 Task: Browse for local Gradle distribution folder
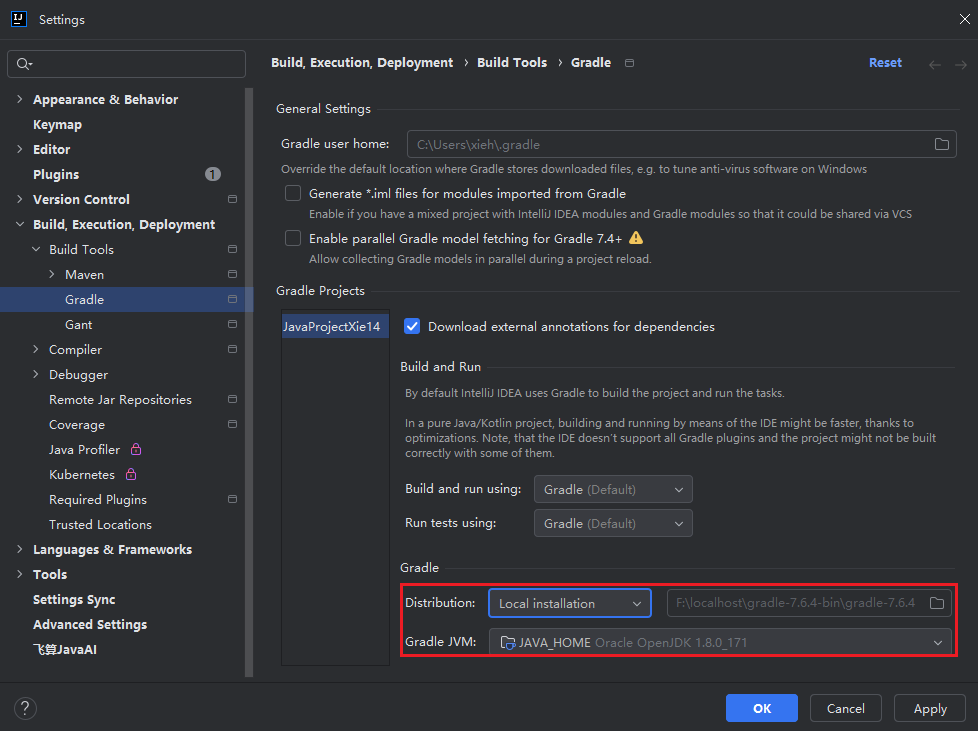[937, 603]
